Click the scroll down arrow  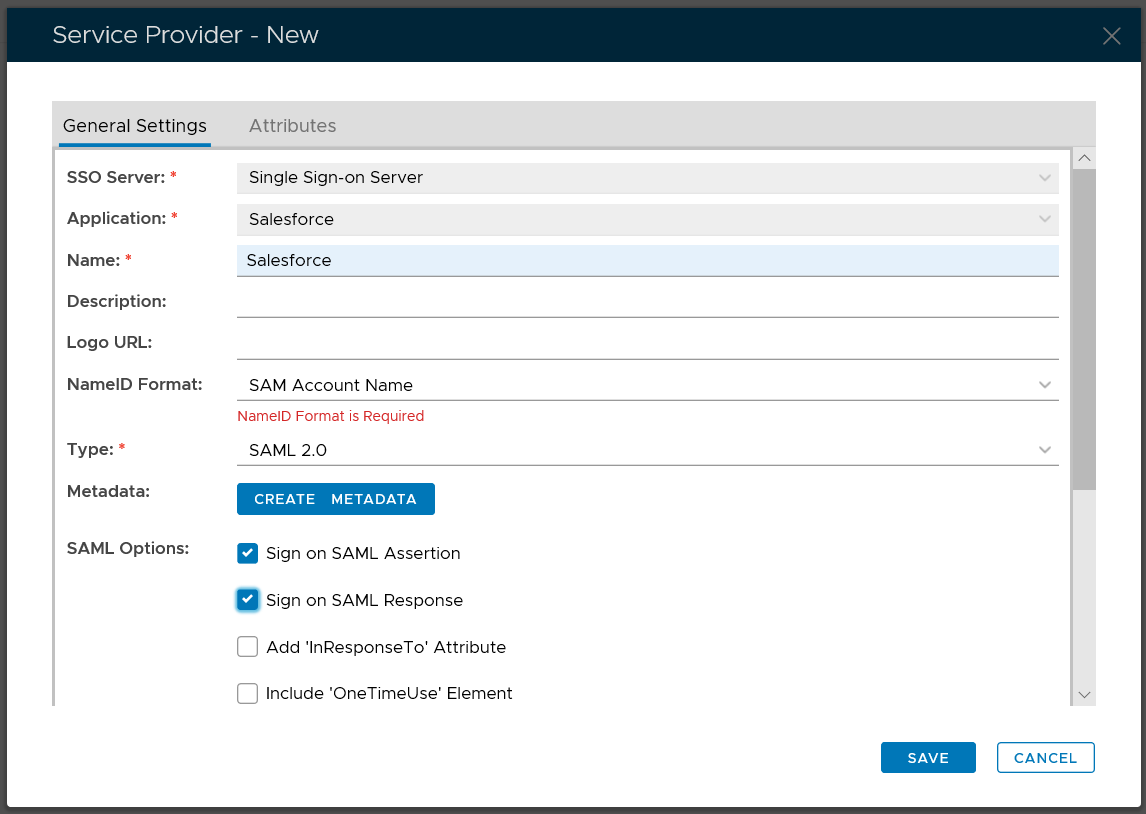(x=1084, y=695)
